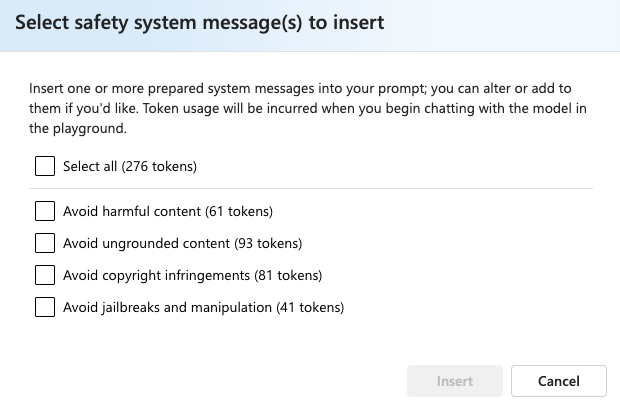
Task: Toggle the Avoid copyright infringements checkbox
Action: pyautogui.click(x=45, y=275)
